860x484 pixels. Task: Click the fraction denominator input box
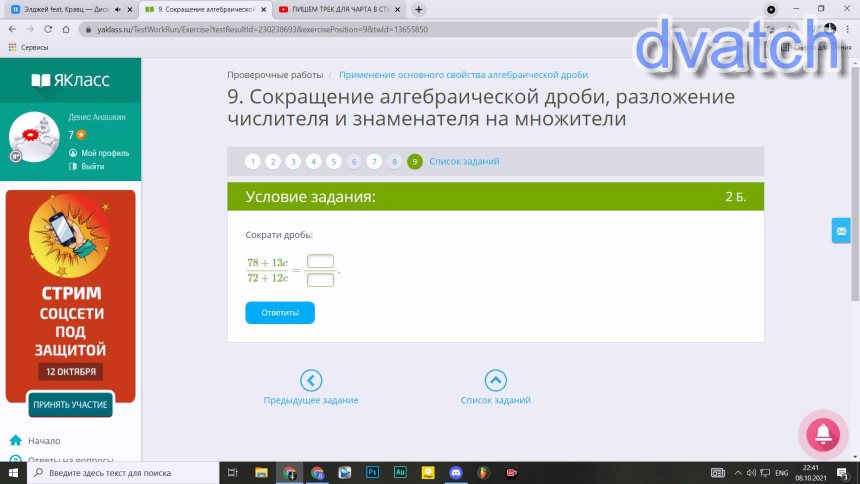tap(320, 280)
